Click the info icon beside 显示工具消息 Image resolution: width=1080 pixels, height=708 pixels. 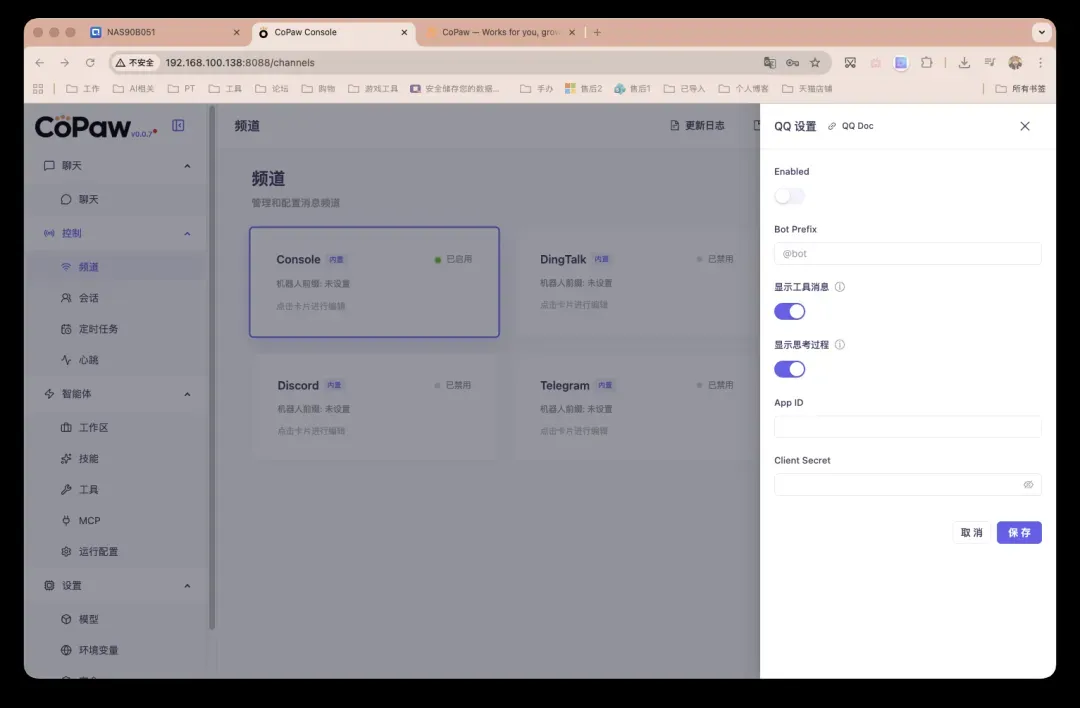(840, 287)
